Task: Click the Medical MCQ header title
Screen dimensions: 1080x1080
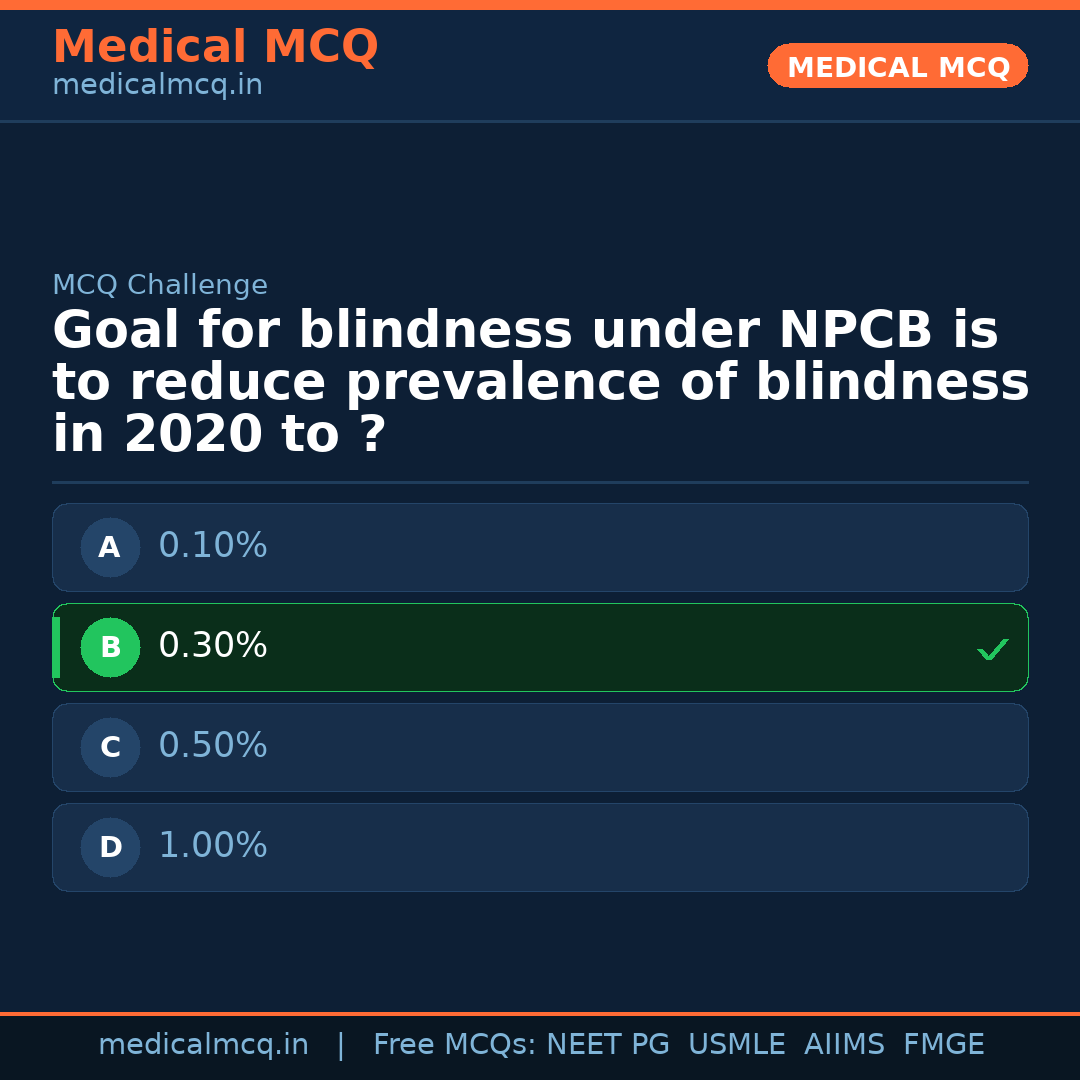Action: point(215,47)
